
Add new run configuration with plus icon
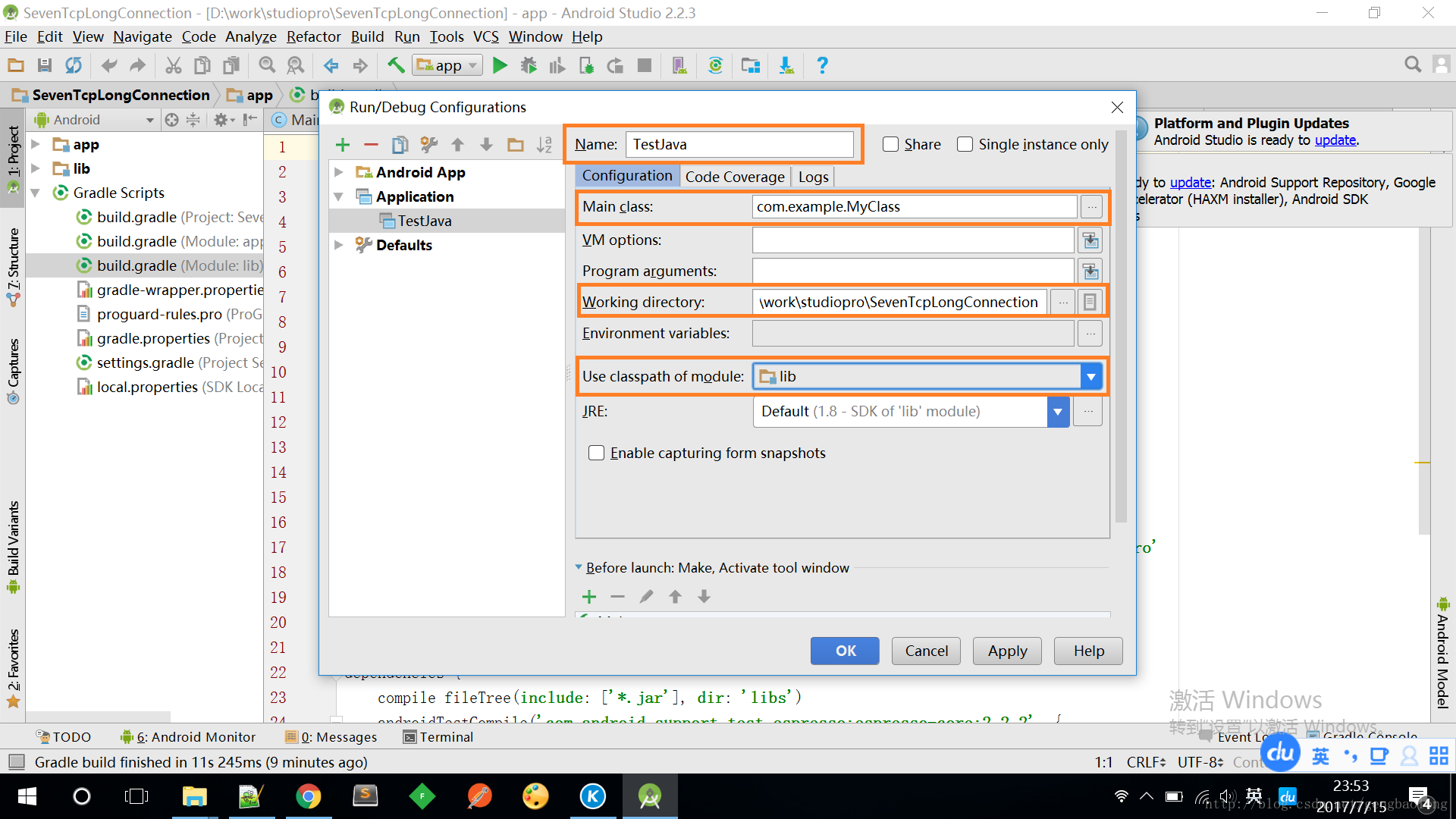[x=343, y=145]
